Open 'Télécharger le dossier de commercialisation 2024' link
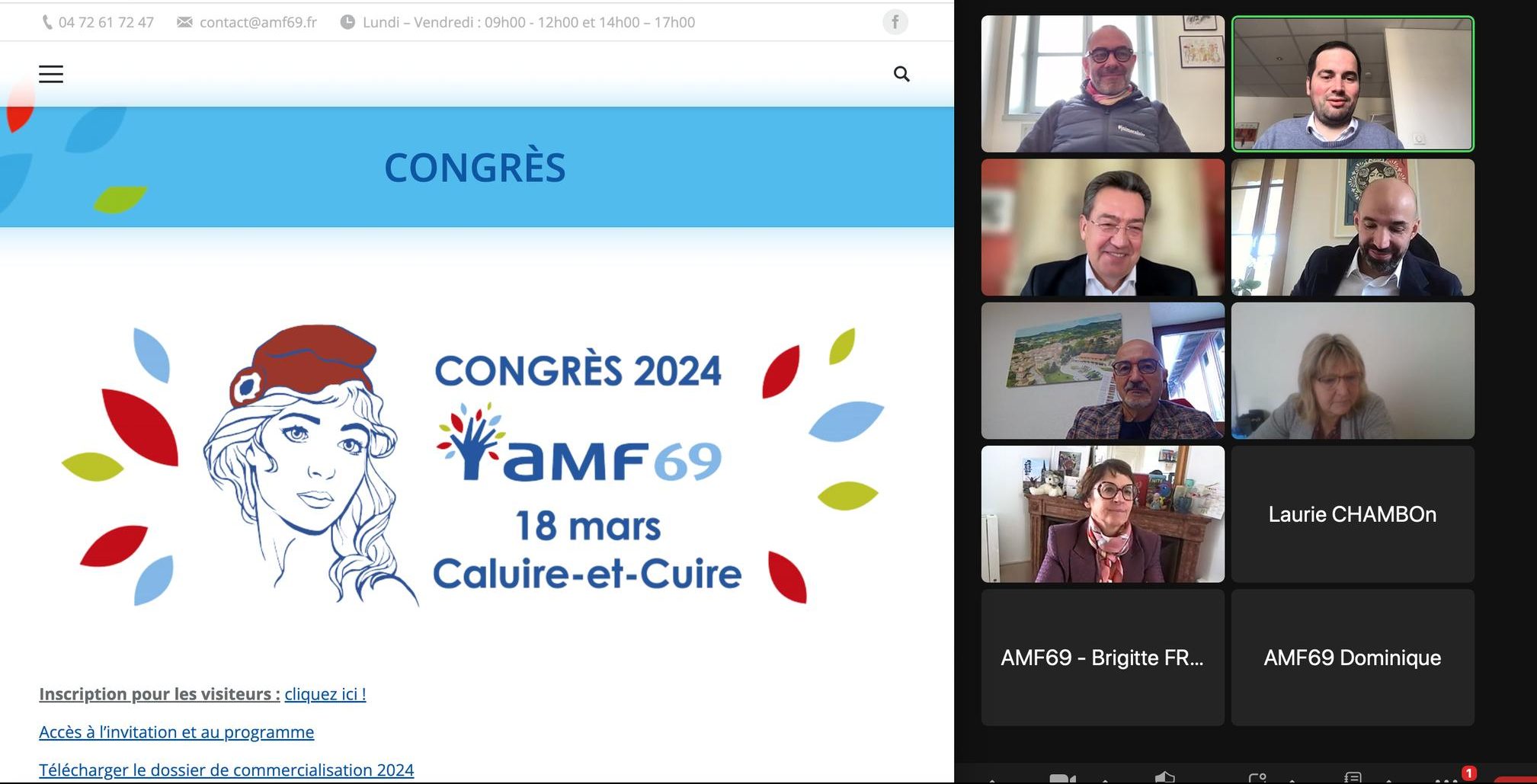This screenshot has height=784, width=1537. coord(226,770)
